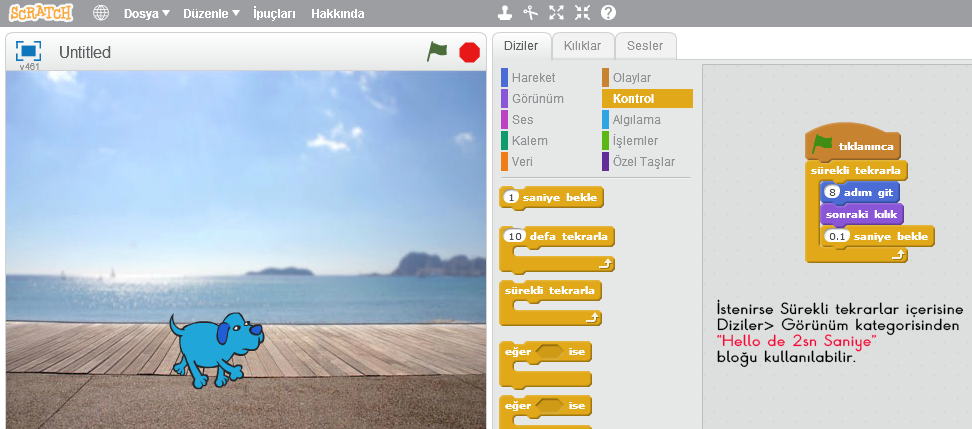This screenshot has height=429, width=972.
Task: Click the 'tıklanınca' hat block in script
Action: coord(853,143)
